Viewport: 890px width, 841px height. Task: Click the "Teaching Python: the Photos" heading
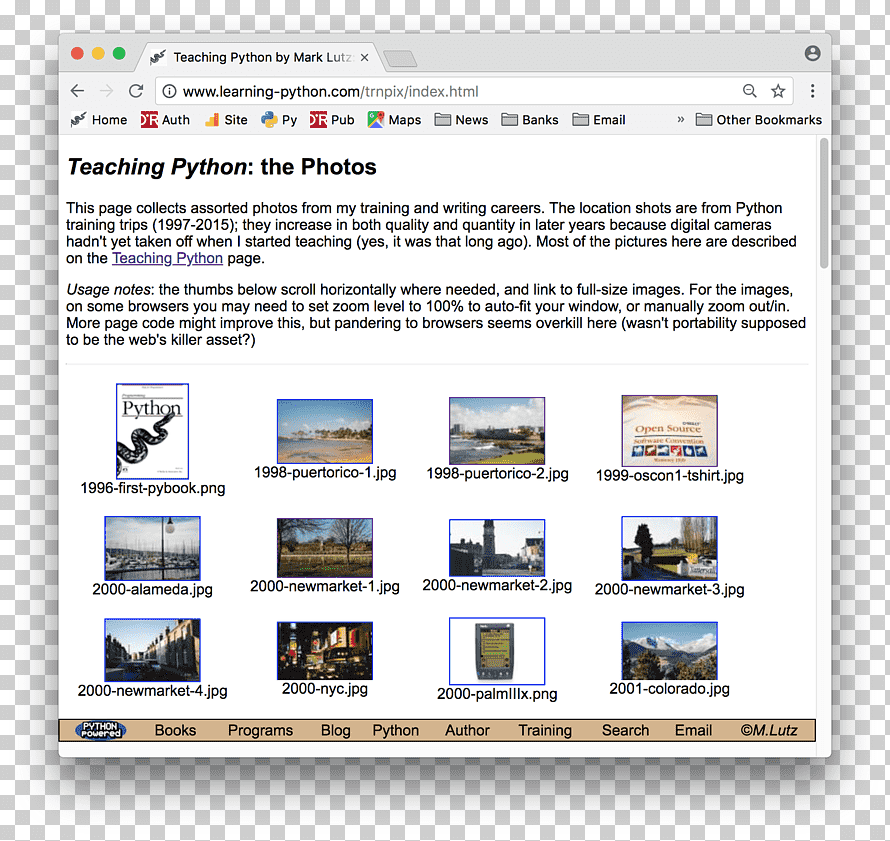tap(222, 167)
